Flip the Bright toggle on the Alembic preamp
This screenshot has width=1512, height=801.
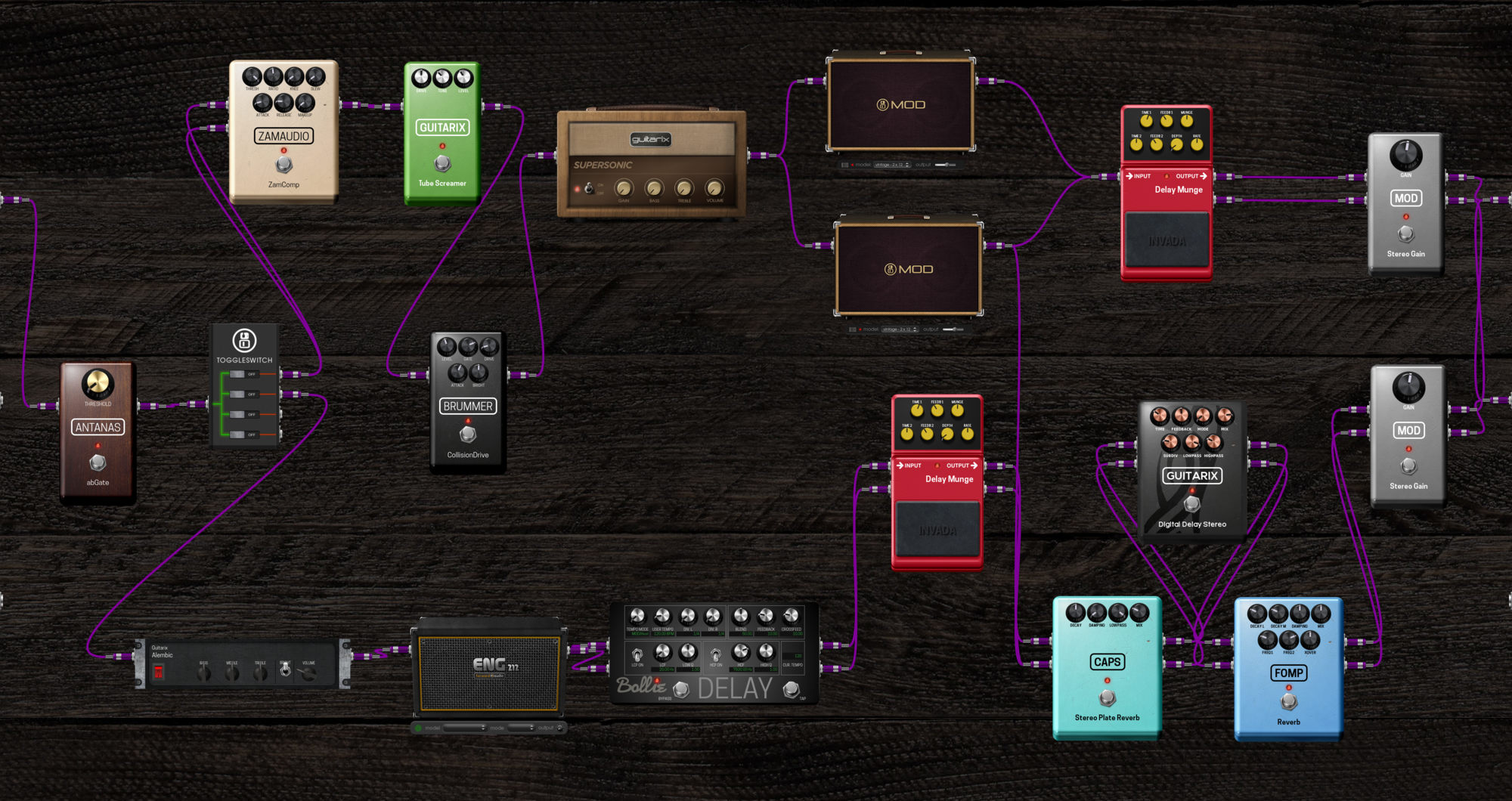[x=285, y=670]
